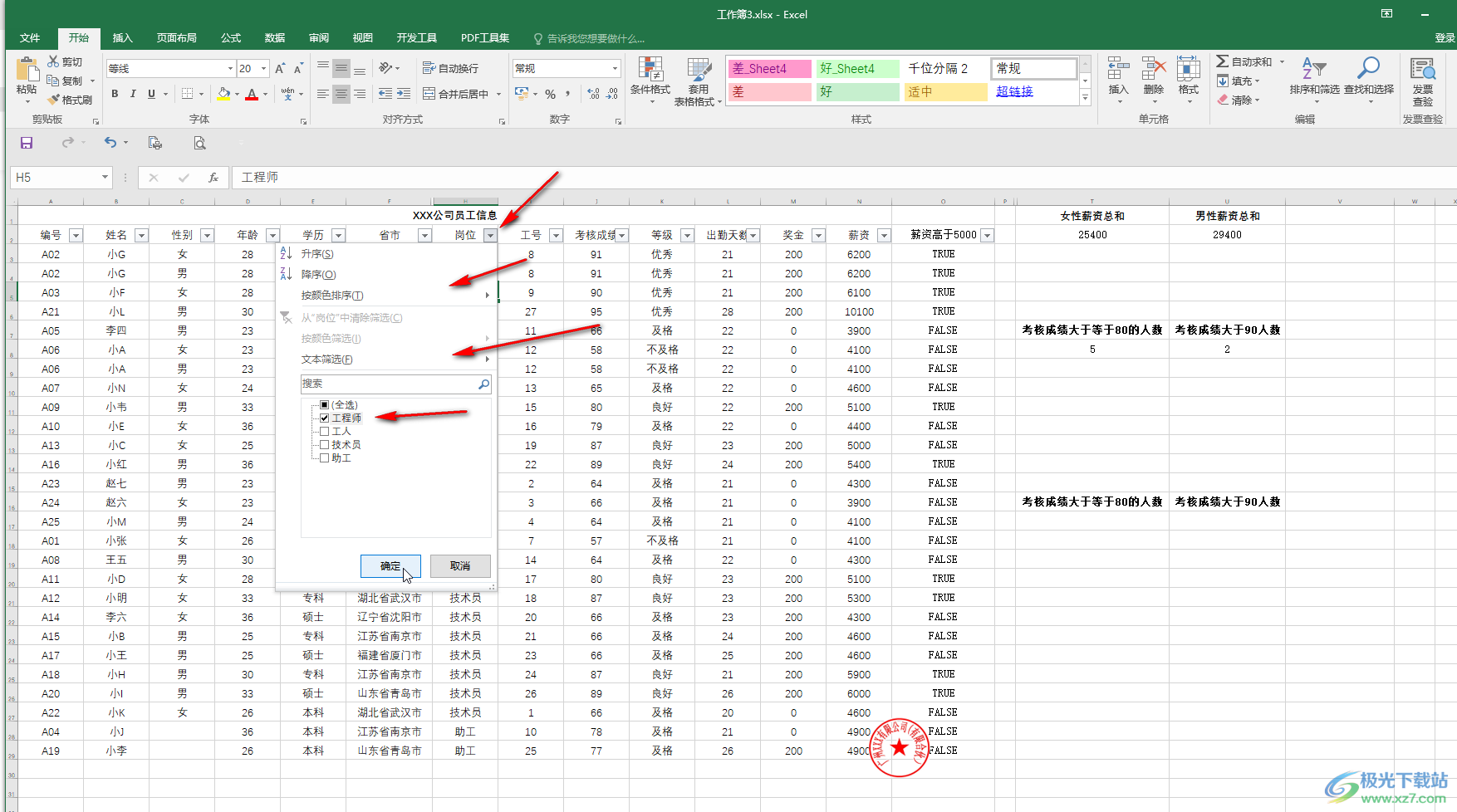This screenshot has width=1457, height=812.
Task: Check the 工人 filter checkbox
Action: point(325,432)
